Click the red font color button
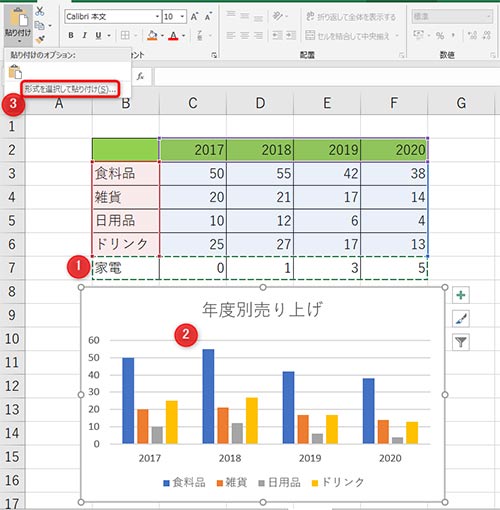The height and width of the screenshot is (510, 500). pyautogui.click(x=173, y=35)
